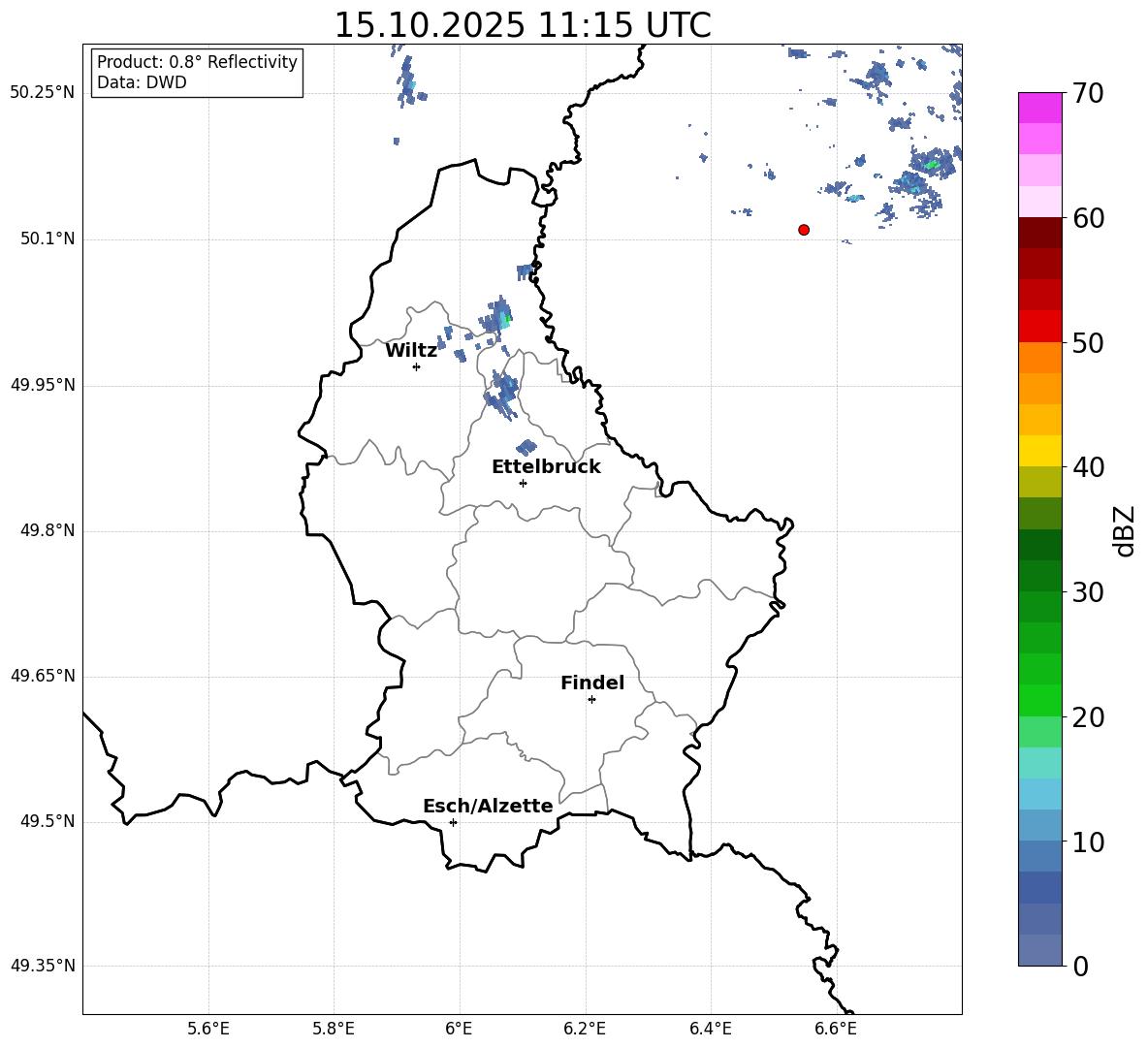Screen dimensions: 1148x1048
Task: Click the 'Data: DWD' text
Action: 142,82
